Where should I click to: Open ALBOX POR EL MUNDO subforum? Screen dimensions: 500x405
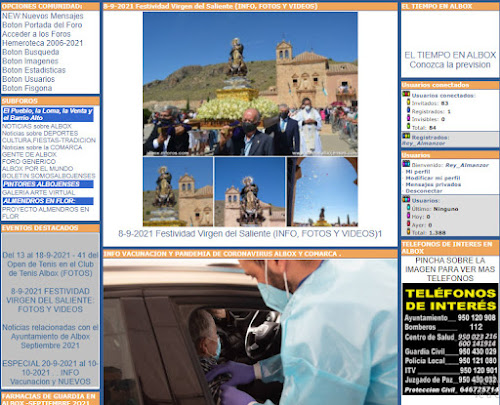[38, 169]
